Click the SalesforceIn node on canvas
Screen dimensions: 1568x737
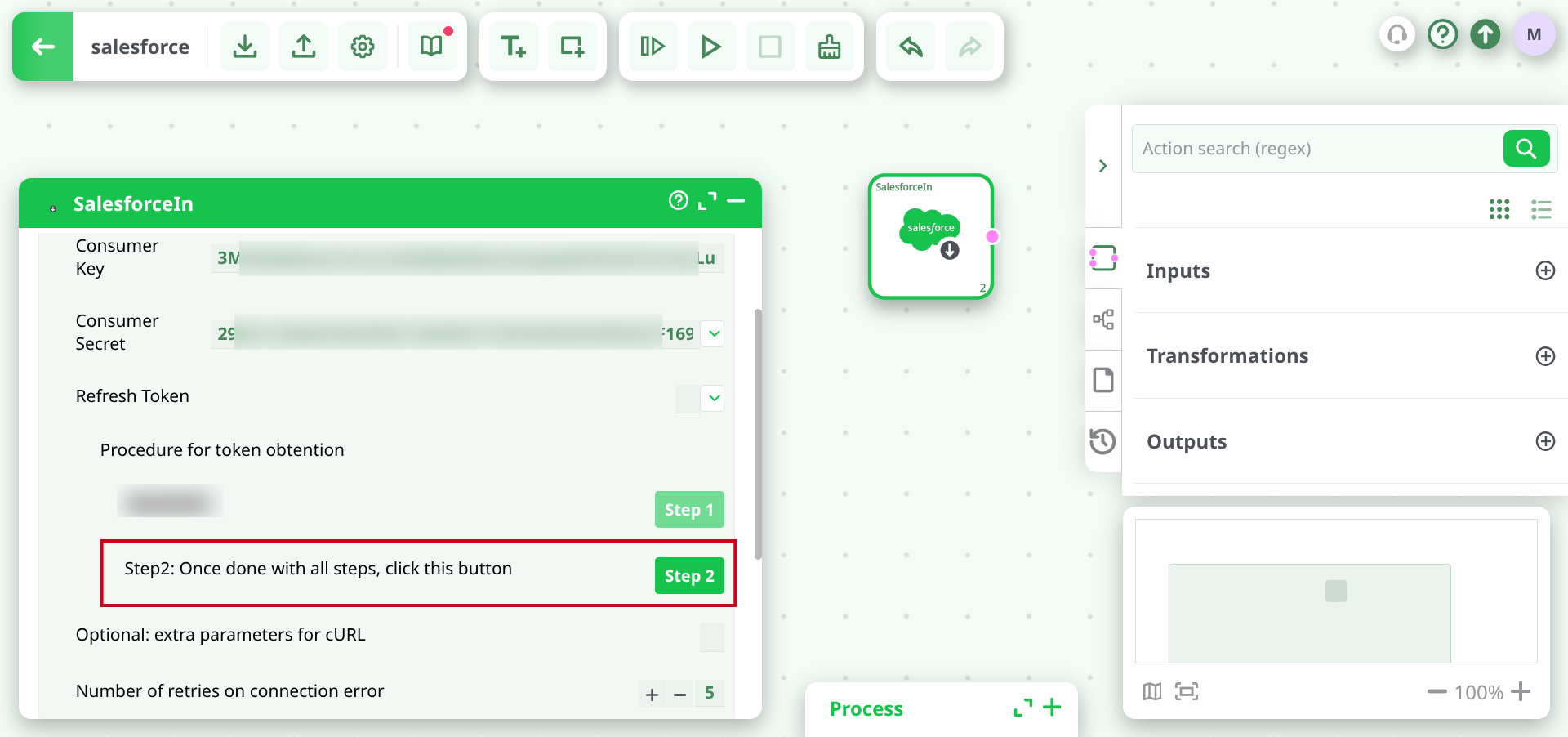pos(931,236)
